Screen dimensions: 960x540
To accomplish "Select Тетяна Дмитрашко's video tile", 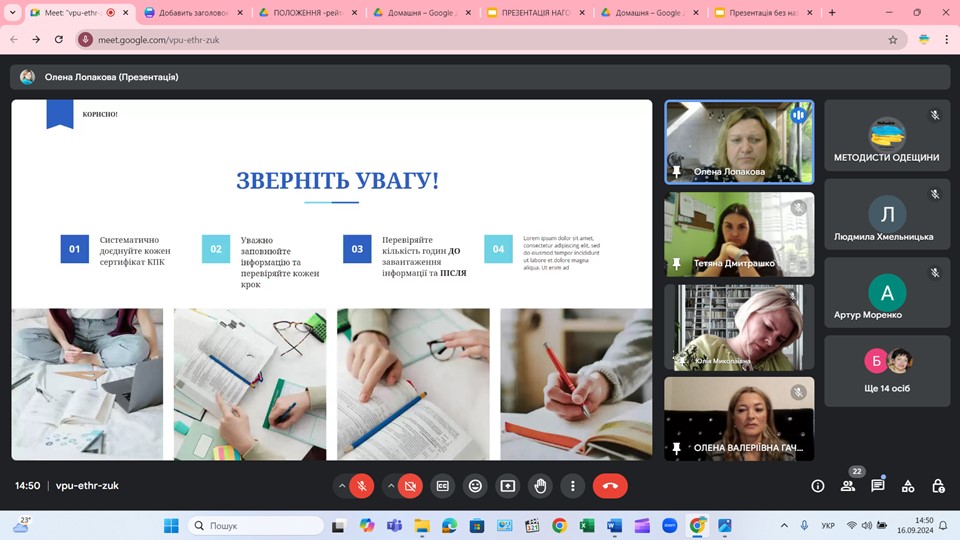I will tap(739, 234).
